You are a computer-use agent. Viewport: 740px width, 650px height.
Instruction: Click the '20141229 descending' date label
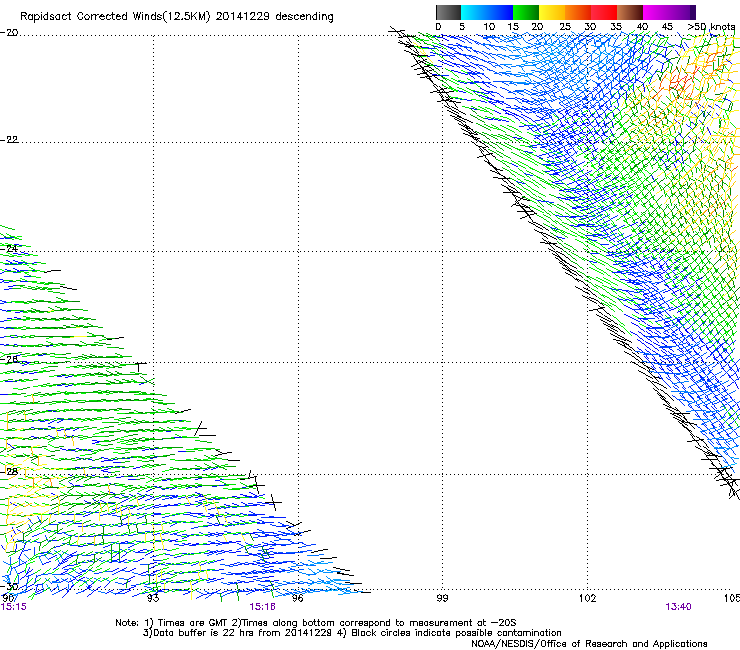tap(274, 17)
